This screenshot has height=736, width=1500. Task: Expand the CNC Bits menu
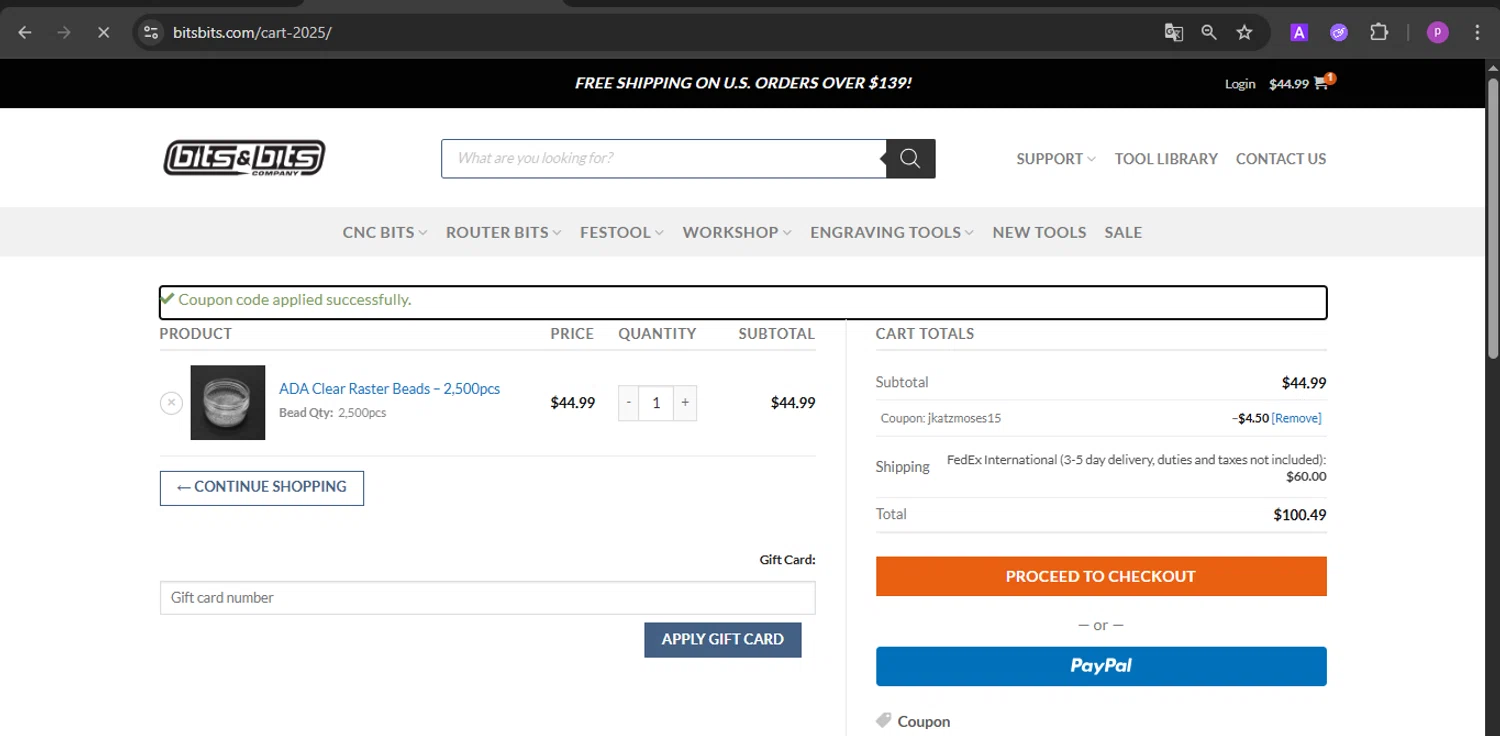[385, 232]
